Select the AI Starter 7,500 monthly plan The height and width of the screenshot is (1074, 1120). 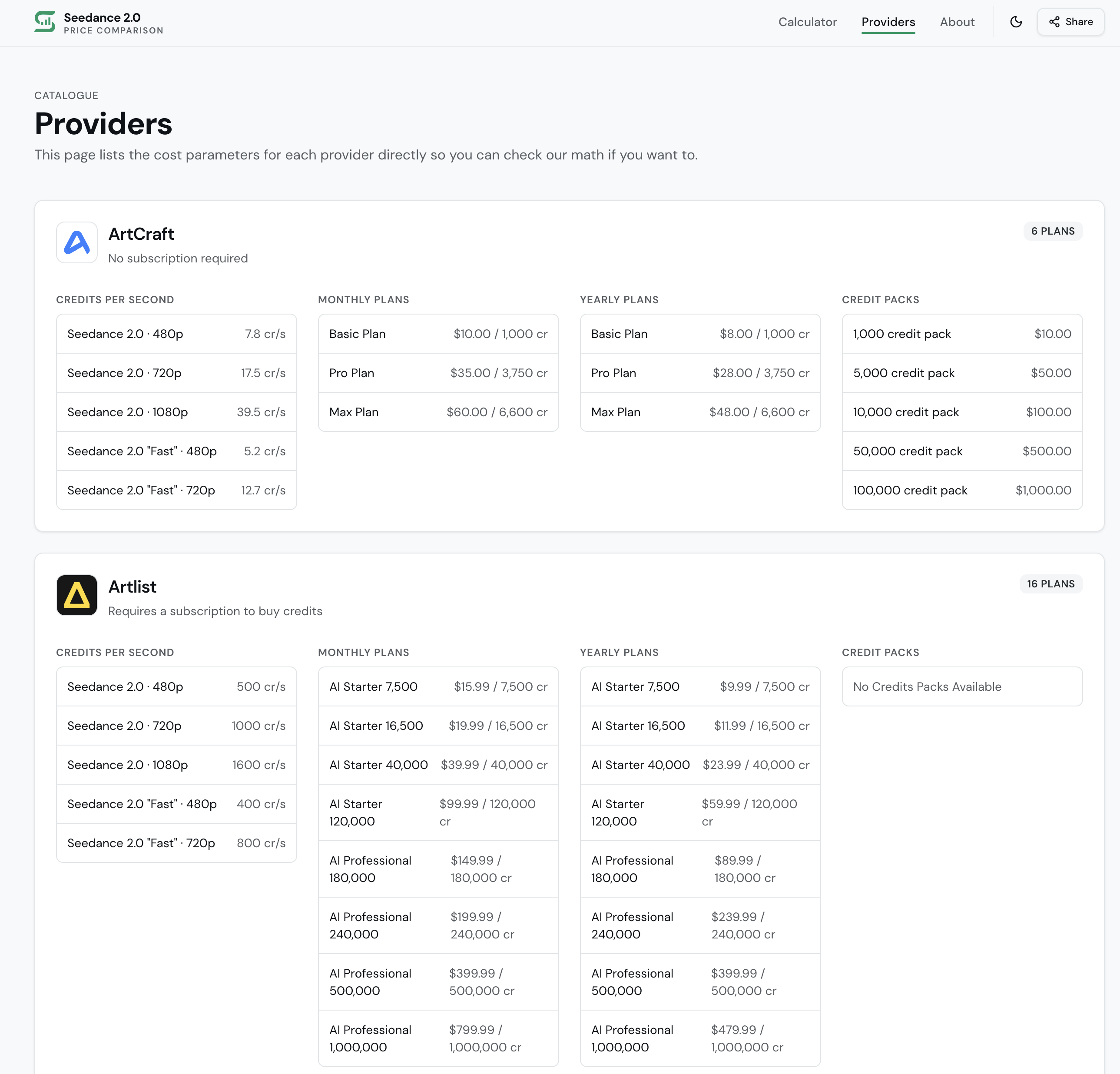pos(438,686)
